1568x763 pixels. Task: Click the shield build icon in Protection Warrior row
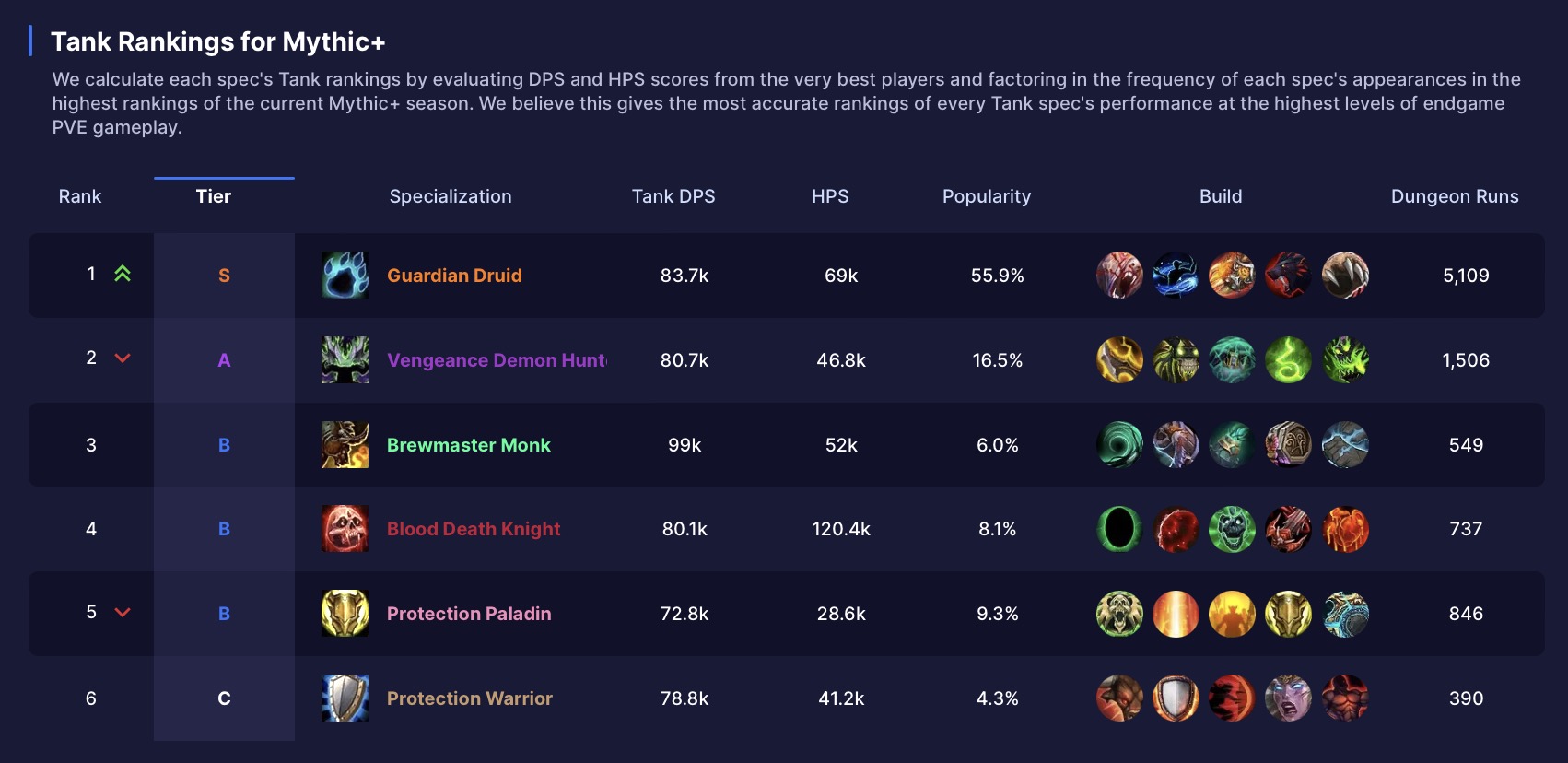pyautogui.click(x=1176, y=698)
